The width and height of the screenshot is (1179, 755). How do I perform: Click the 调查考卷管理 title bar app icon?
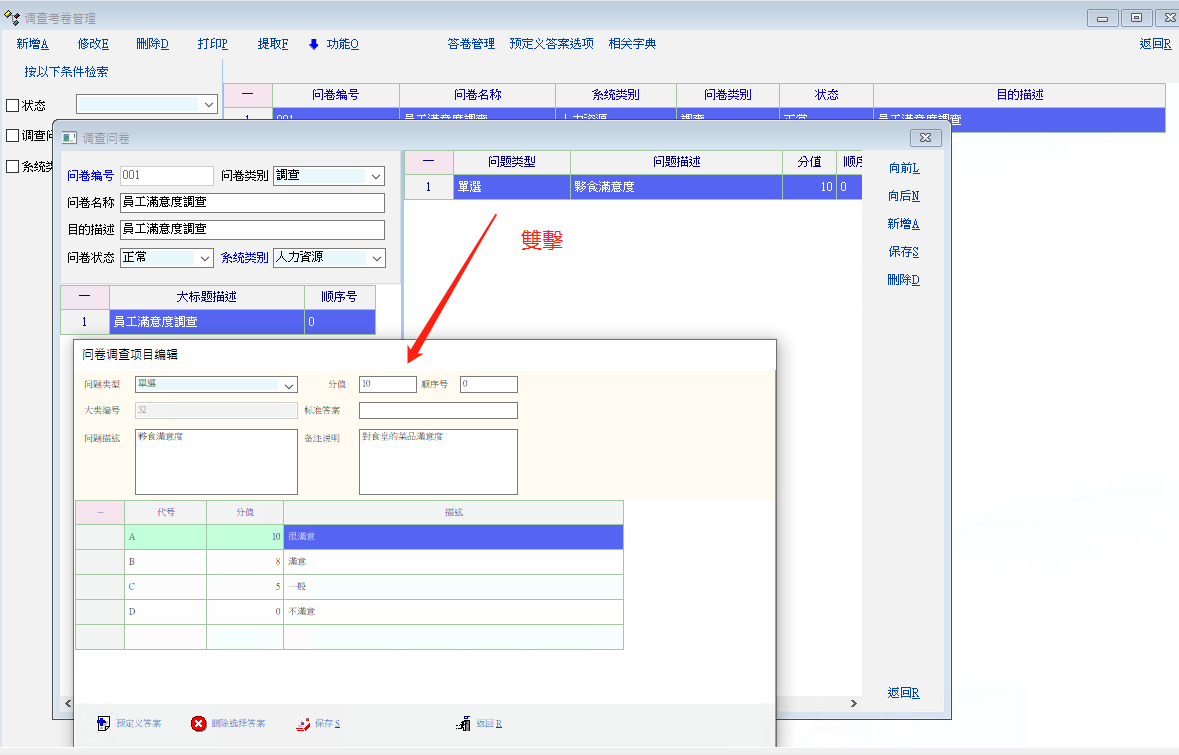[13, 18]
